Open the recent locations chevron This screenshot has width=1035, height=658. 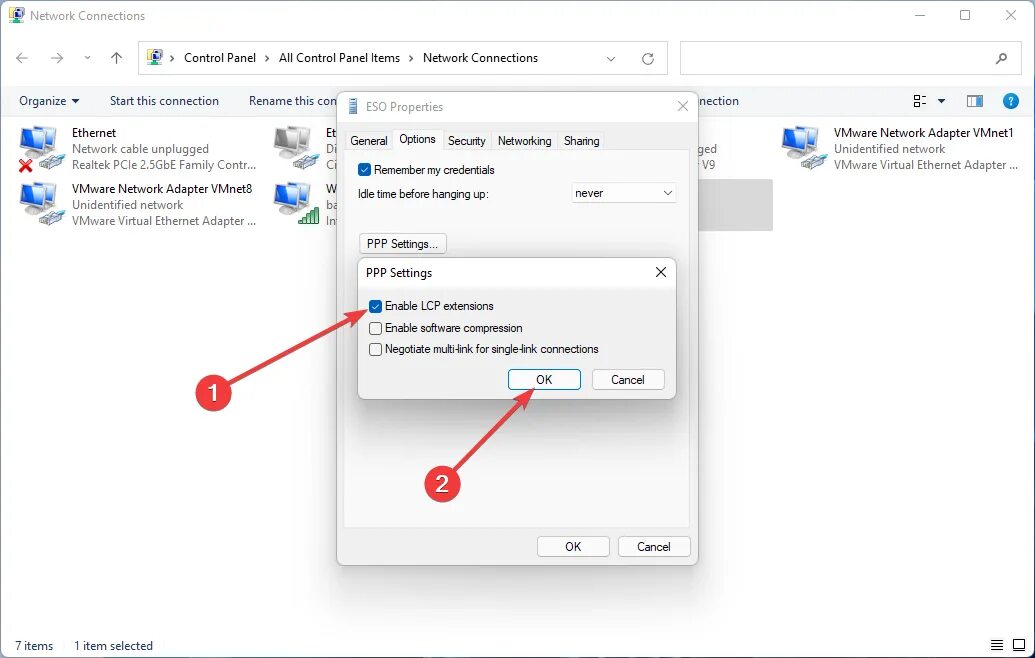point(87,58)
